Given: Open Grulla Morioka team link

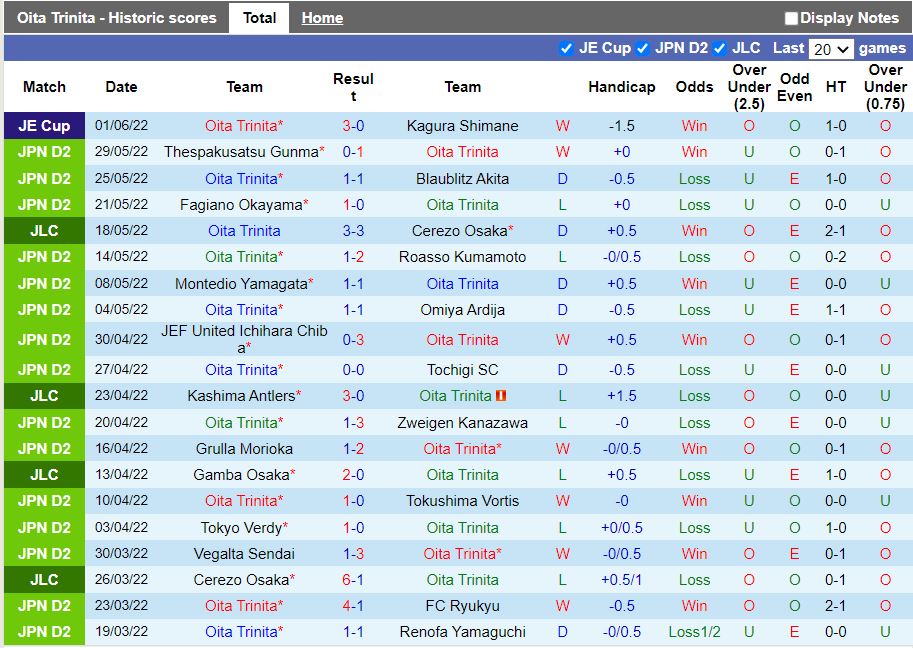Looking at the screenshot, I should 244,449.
